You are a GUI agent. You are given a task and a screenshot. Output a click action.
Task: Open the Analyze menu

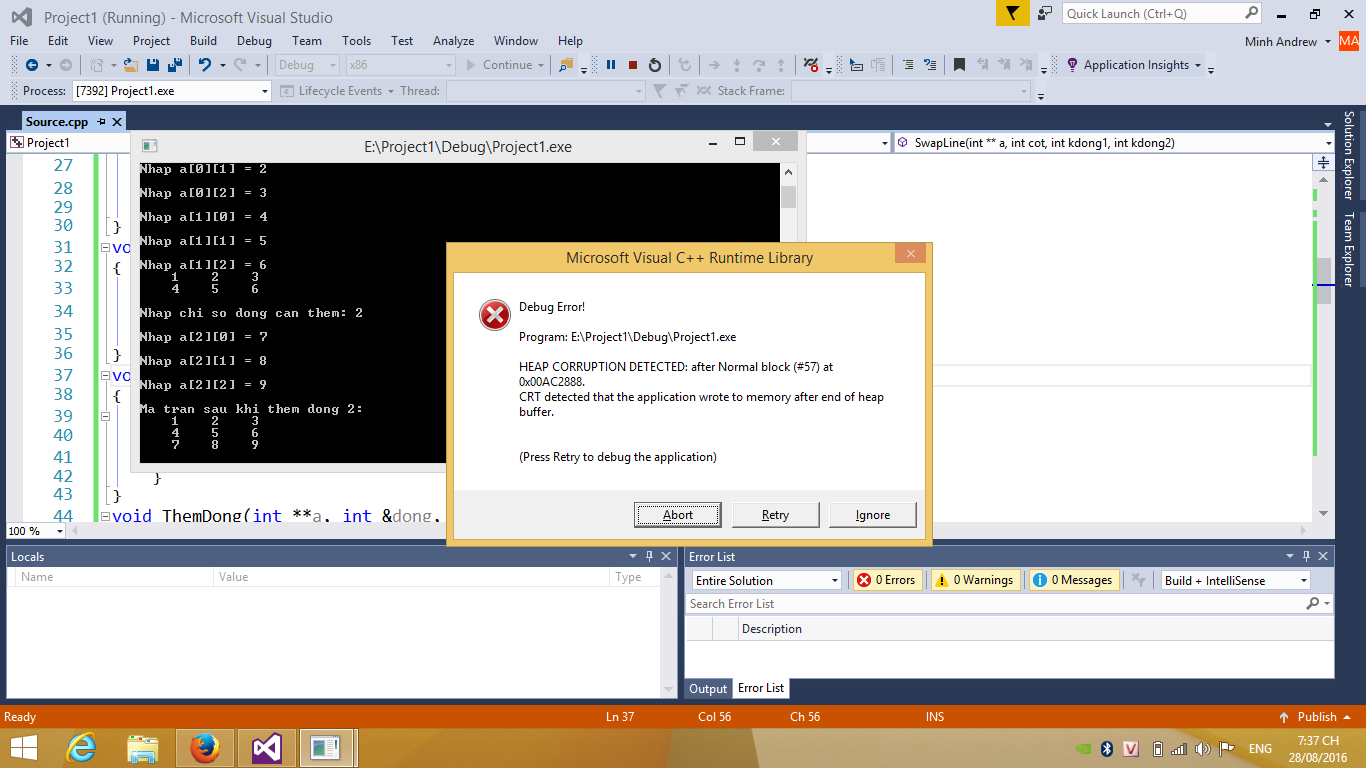[x=453, y=41]
